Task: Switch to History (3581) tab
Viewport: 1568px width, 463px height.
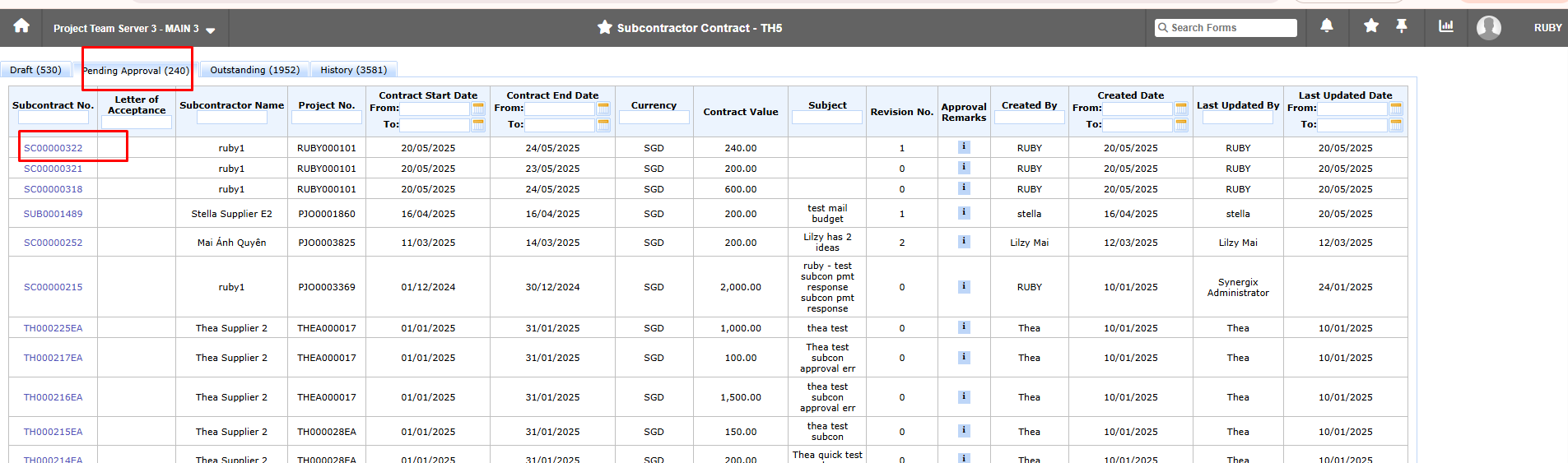Action: [354, 70]
